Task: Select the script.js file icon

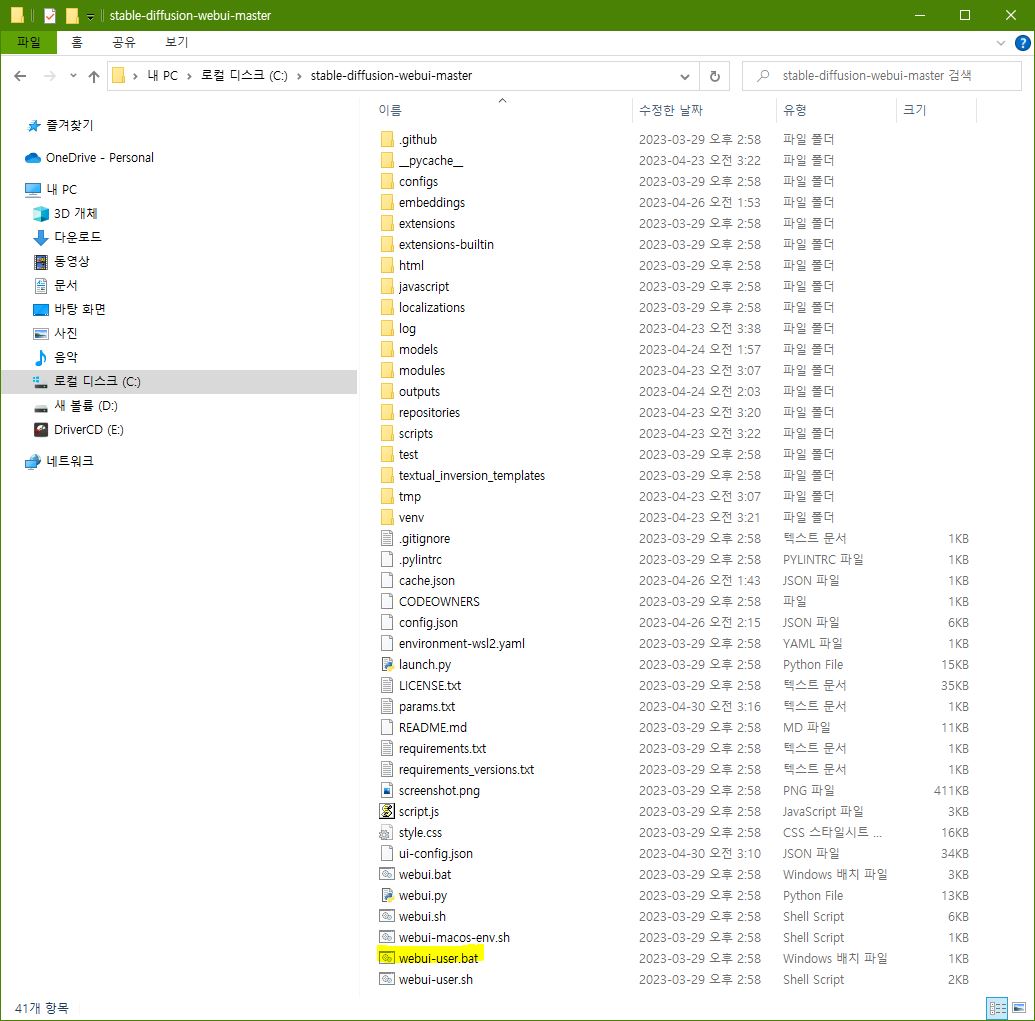Action: coord(387,811)
